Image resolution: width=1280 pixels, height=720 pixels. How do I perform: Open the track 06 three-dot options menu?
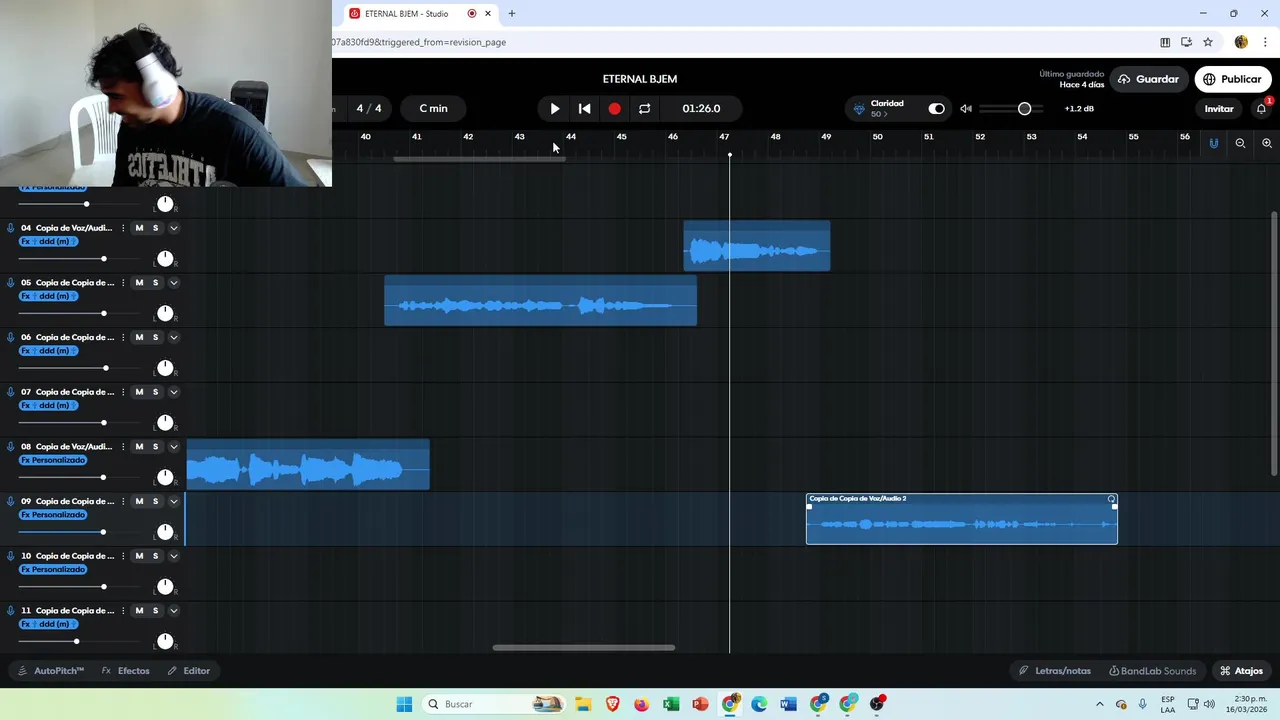pyautogui.click(x=123, y=337)
